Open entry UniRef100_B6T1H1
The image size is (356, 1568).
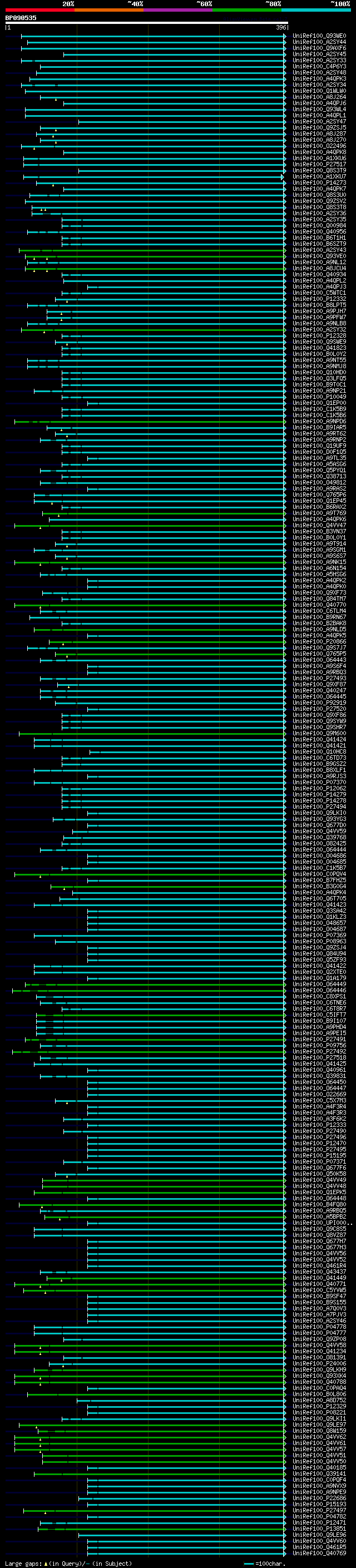coord(319,238)
